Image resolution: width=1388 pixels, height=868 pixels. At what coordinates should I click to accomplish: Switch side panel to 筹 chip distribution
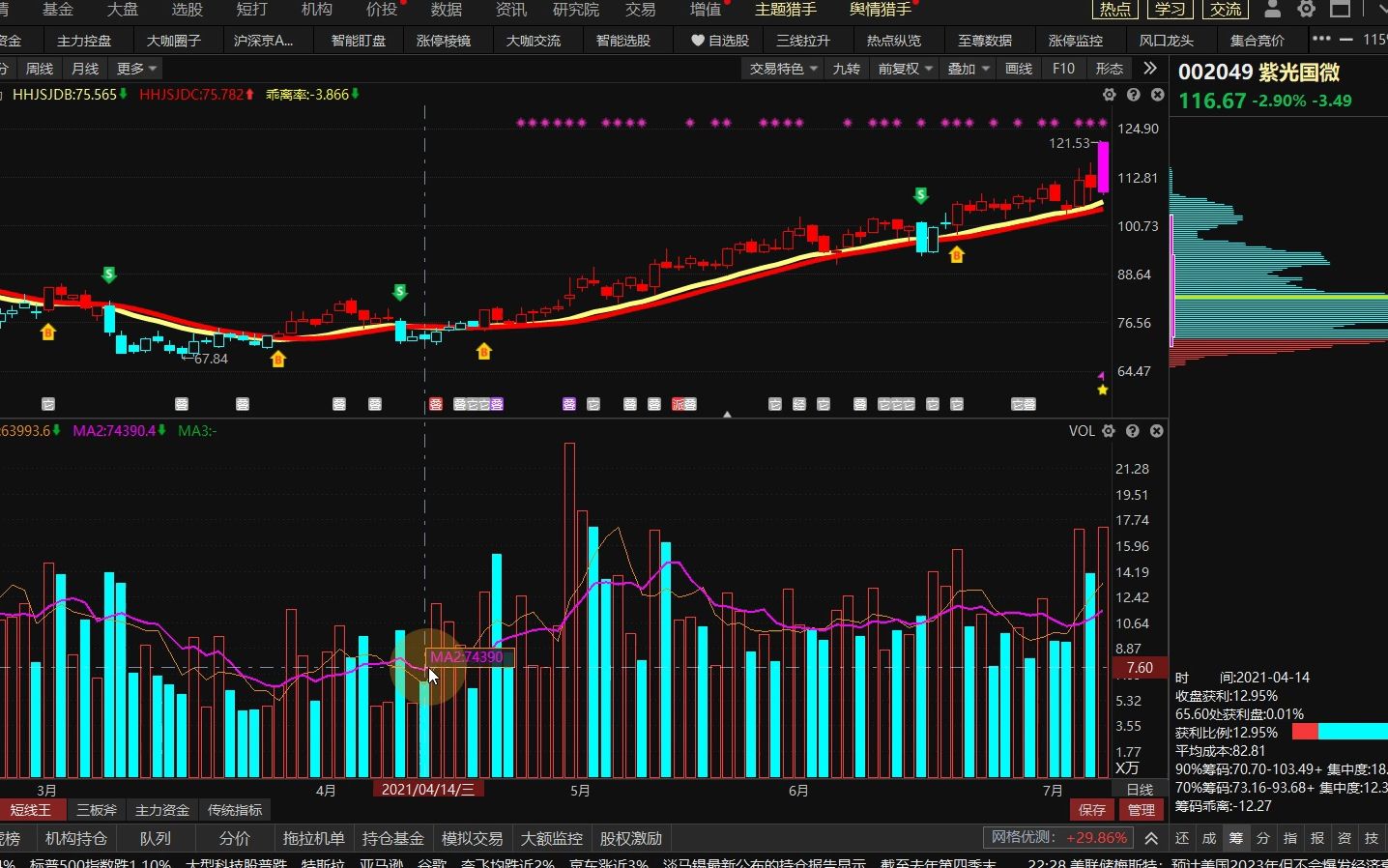point(1236,838)
